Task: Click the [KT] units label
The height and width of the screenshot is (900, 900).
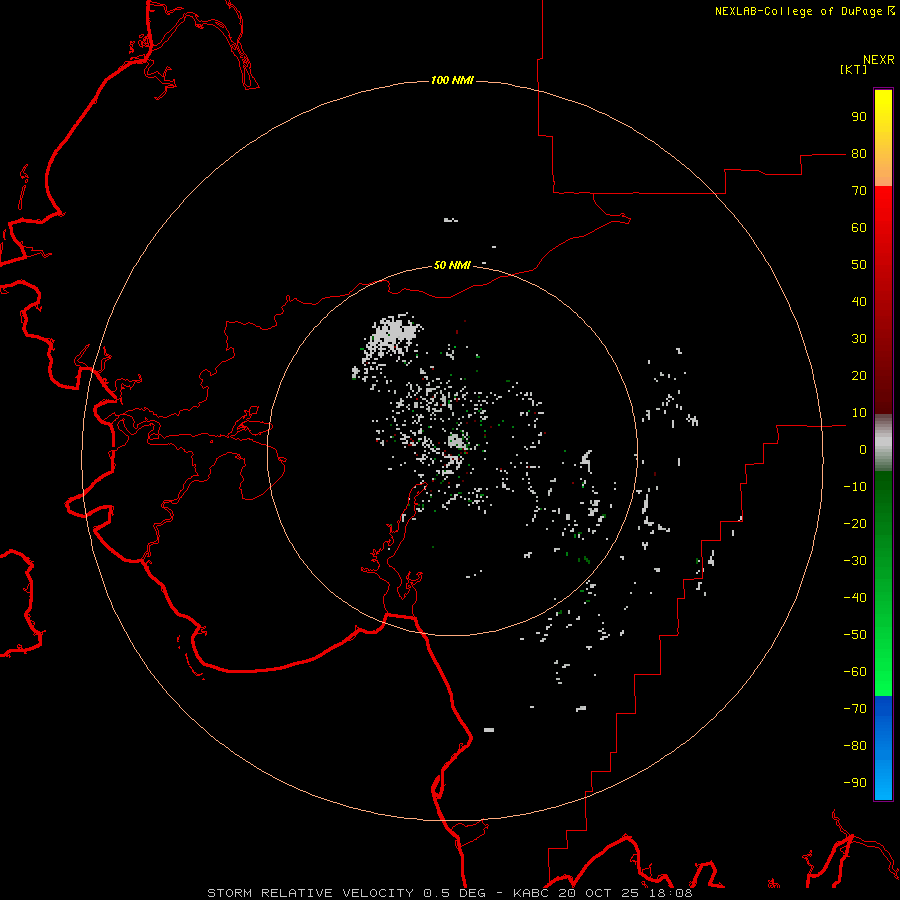Action: [854, 69]
